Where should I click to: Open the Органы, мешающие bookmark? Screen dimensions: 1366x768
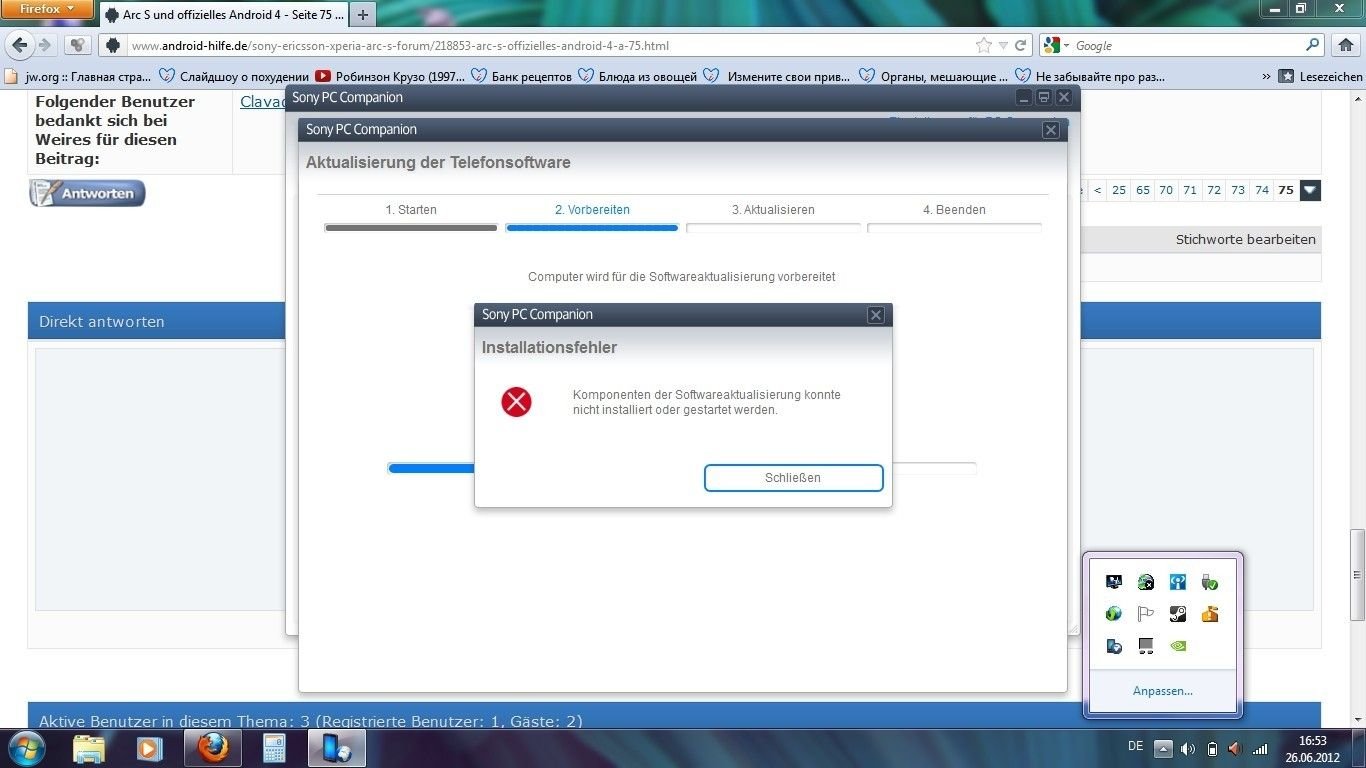point(933,76)
